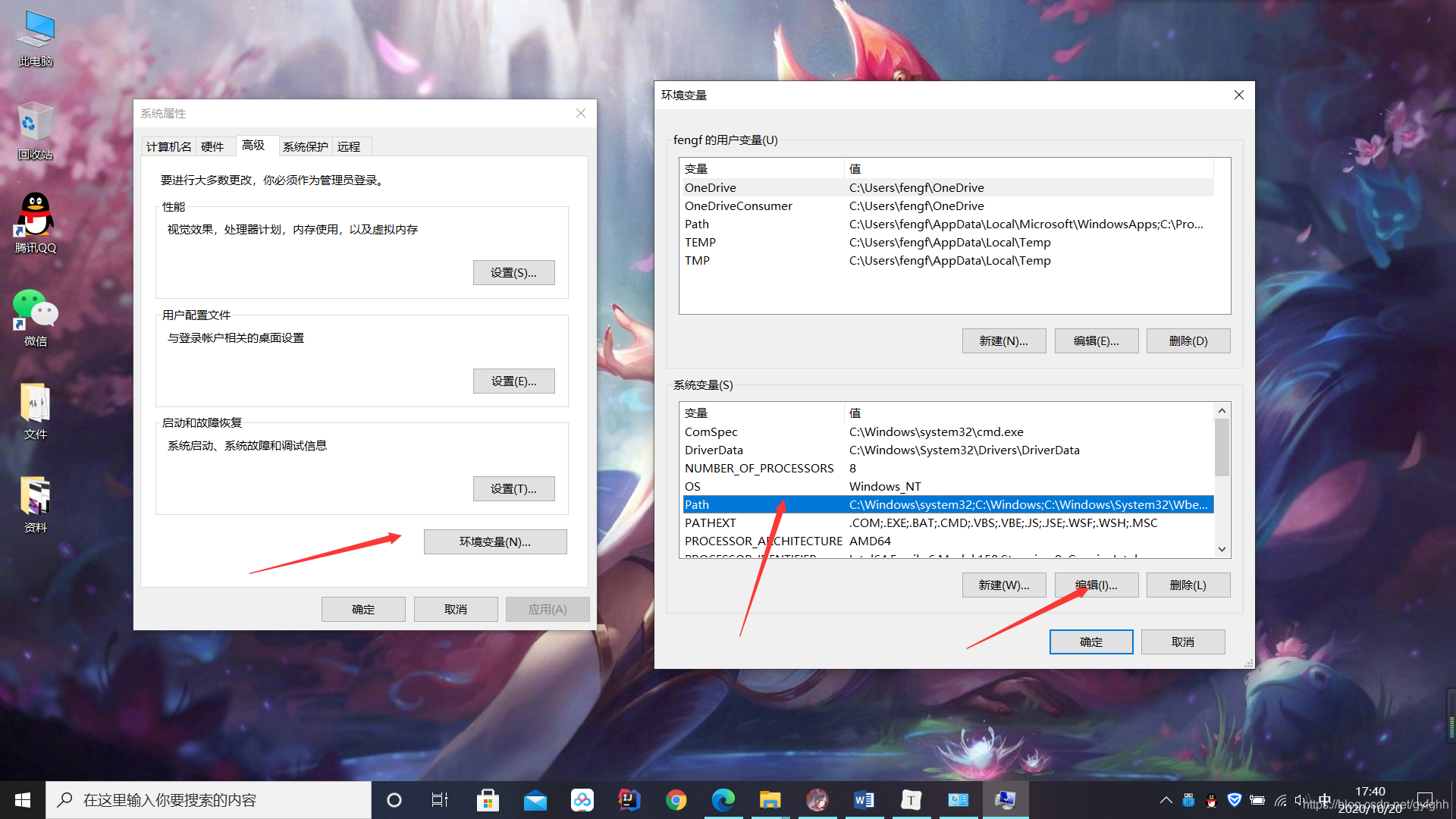Click 编辑(E) for user variables

pos(1097,341)
